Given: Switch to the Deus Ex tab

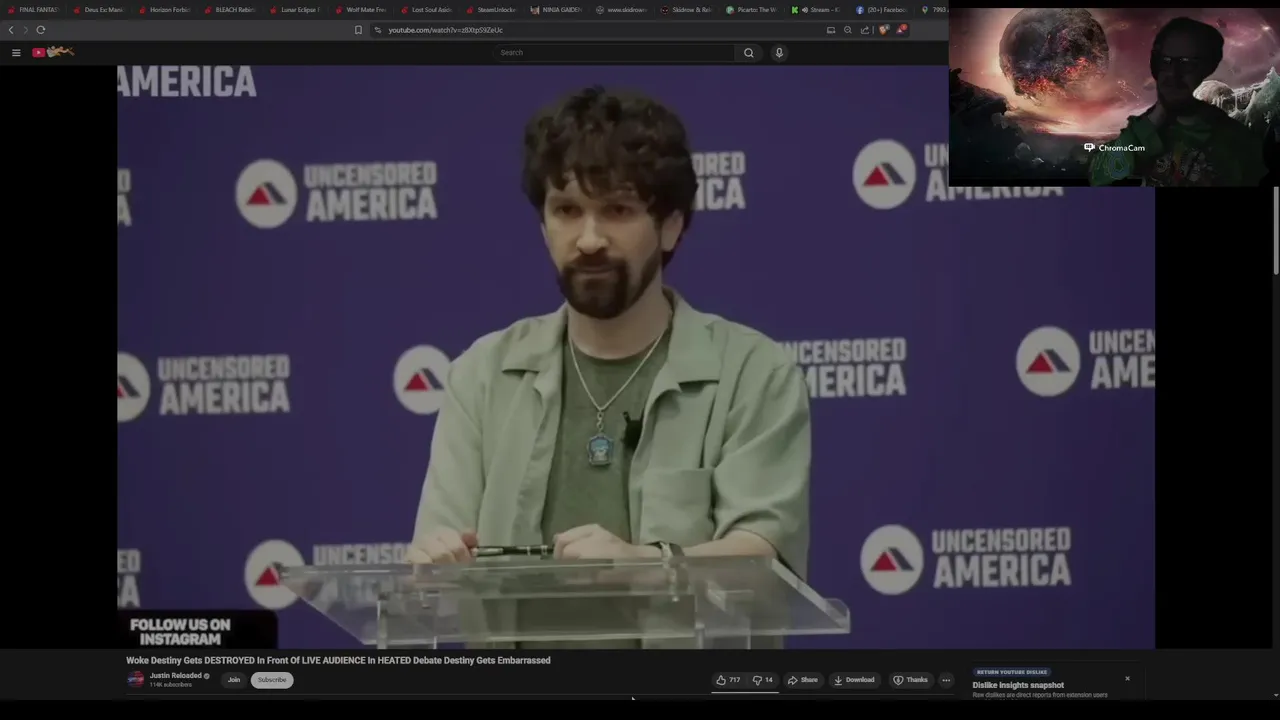Looking at the screenshot, I should click(x=99, y=10).
